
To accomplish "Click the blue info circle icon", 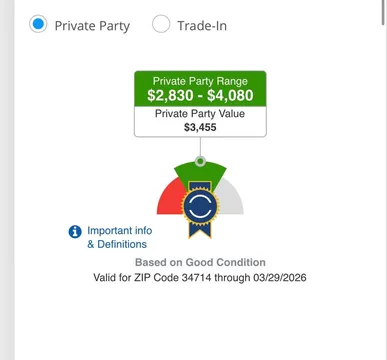I will (x=75, y=231).
